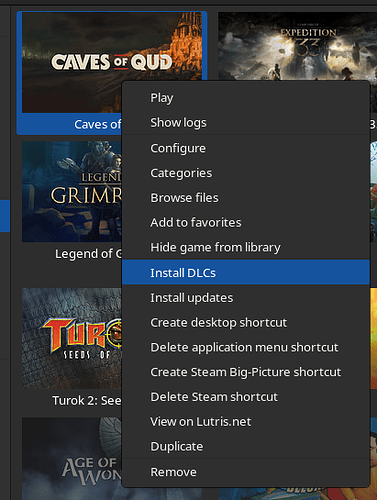Choose Hide game from library
The image size is (377, 500).
246,247
